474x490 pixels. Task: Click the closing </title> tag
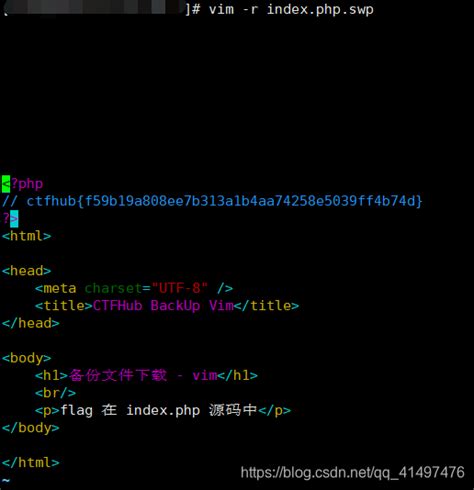(266, 306)
